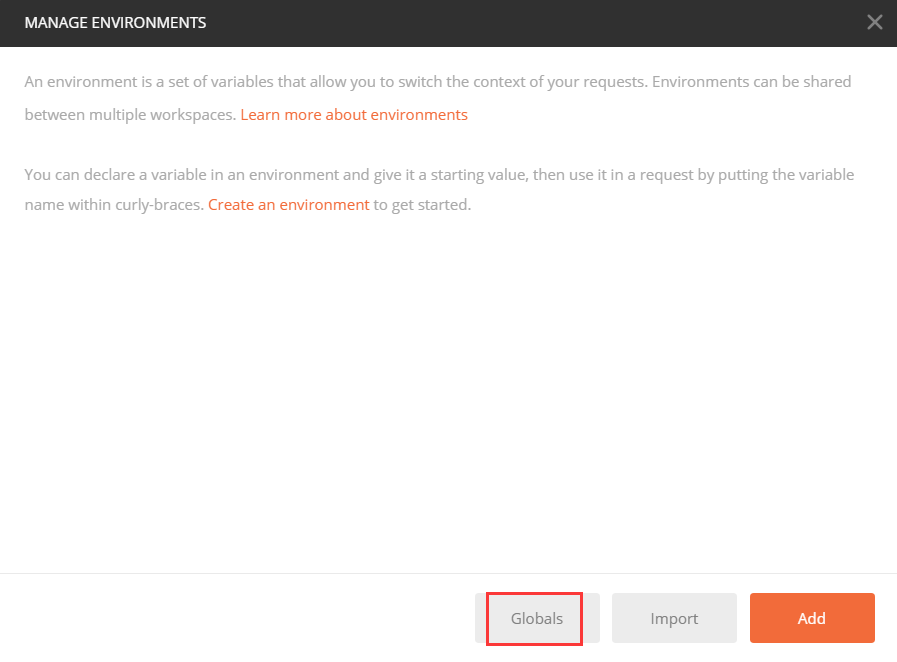Click the phrase 'name within curly-braces.'

pos(114,204)
